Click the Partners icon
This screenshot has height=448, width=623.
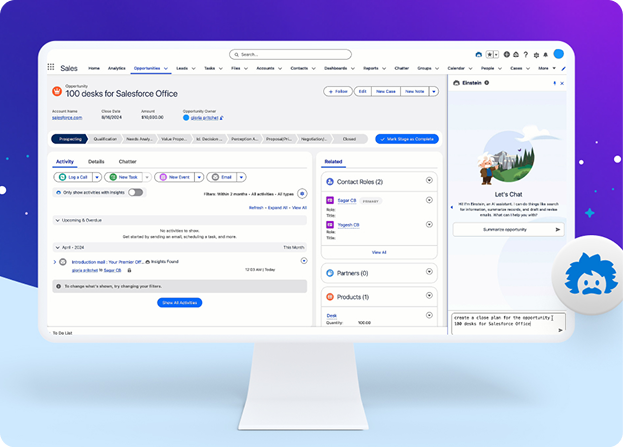[330, 273]
